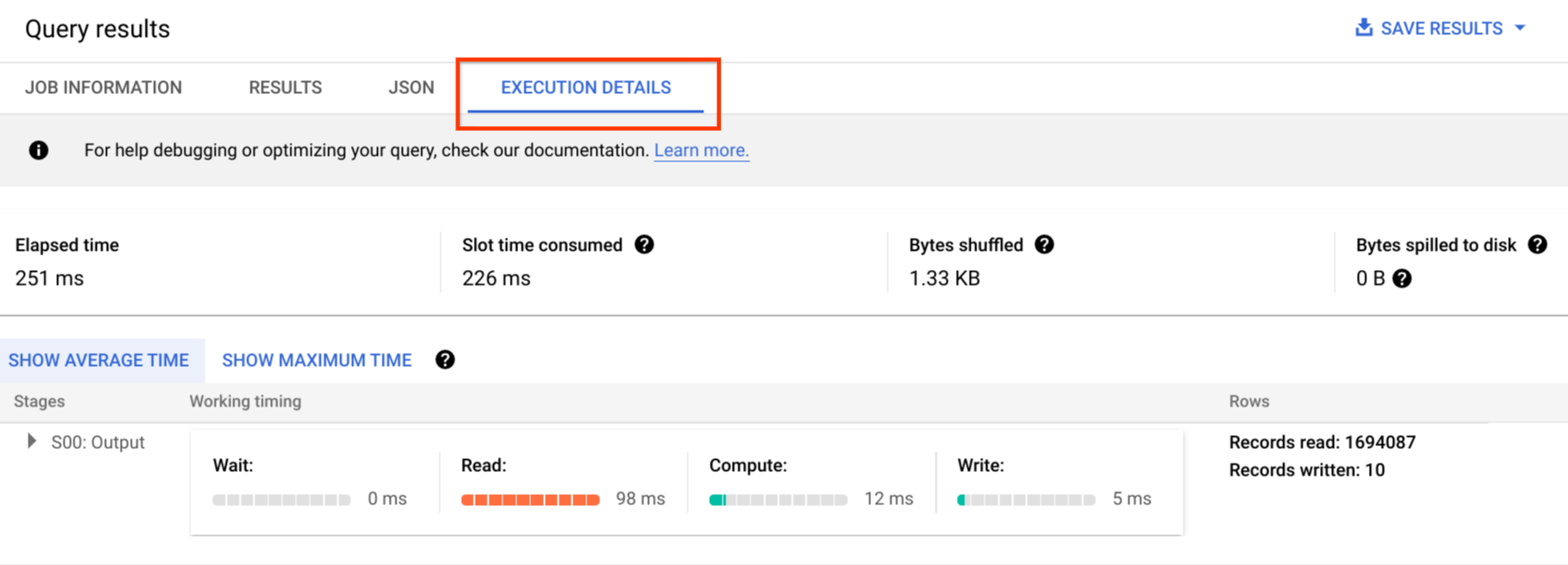Toggle to Show Average Time

tap(99, 360)
